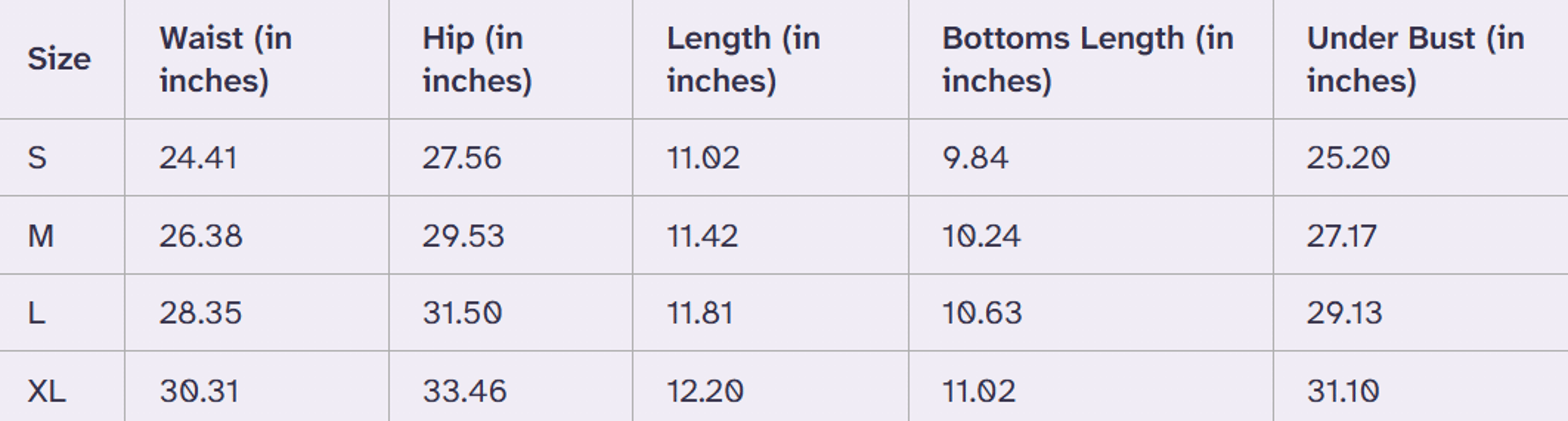Select the Under Bust column header
This screenshot has height=421, width=1568.
1415,59
